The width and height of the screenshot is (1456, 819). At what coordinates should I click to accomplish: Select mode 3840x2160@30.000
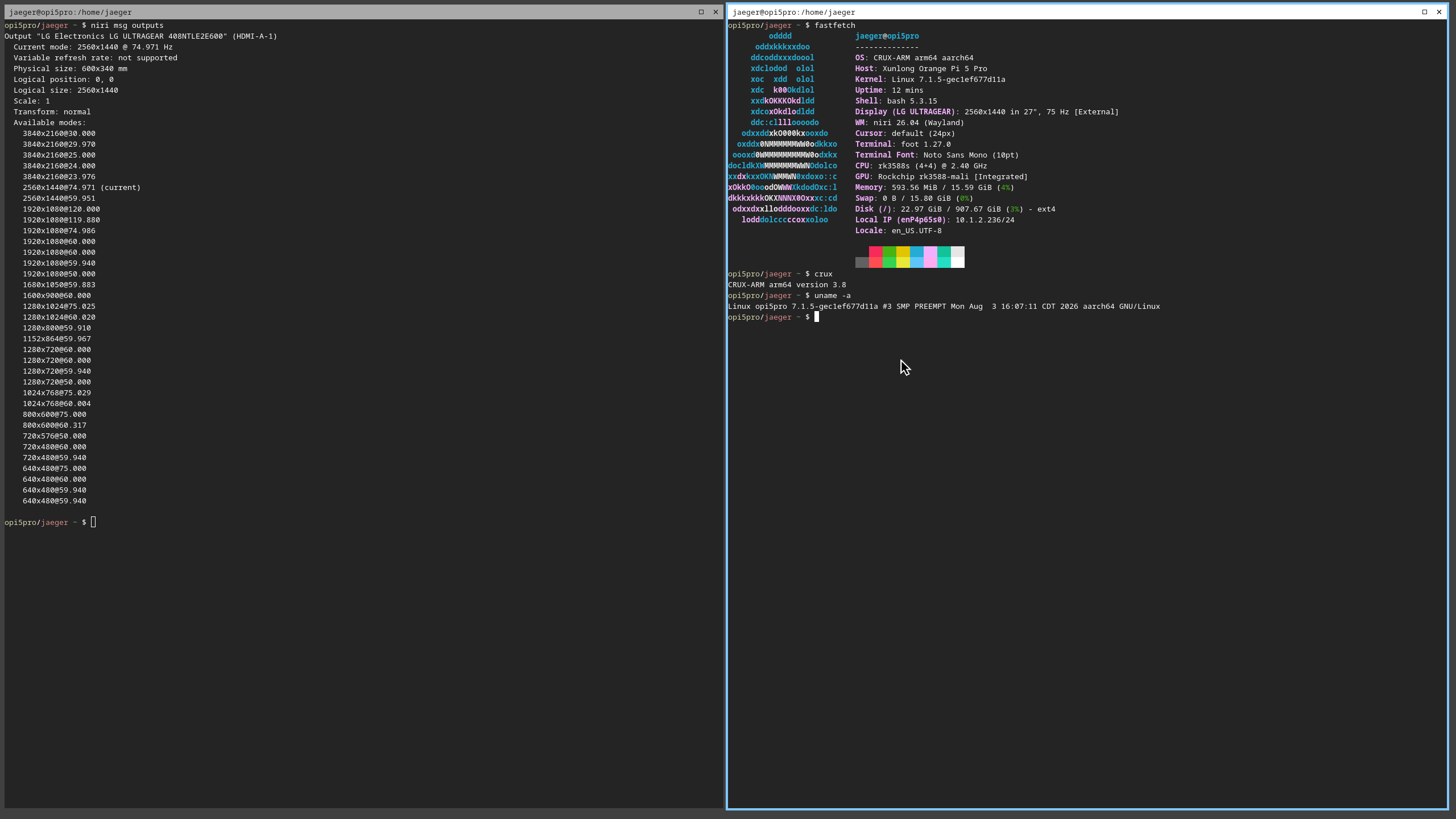pyautogui.click(x=59, y=134)
